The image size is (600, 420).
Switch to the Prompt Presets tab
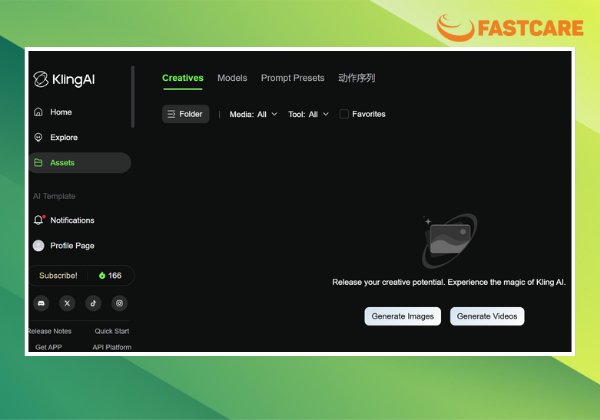point(293,78)
